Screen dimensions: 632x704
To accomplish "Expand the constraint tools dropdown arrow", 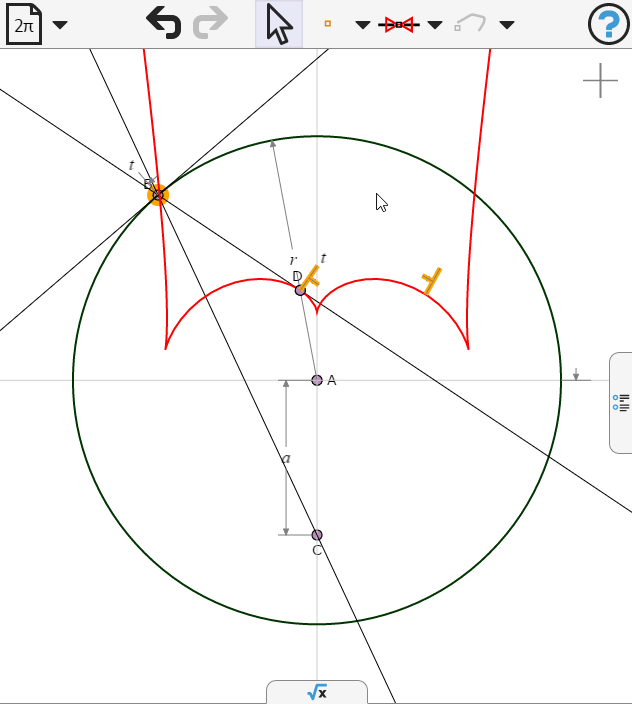I will coord(434,25).
